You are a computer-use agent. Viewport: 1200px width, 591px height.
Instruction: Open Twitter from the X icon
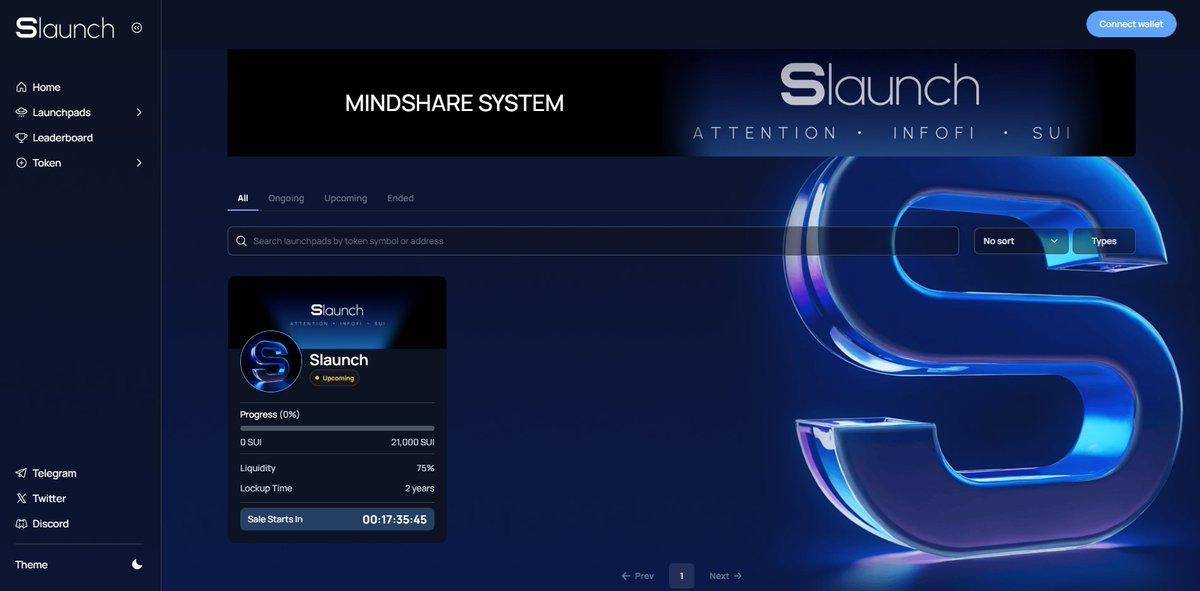(22, 498)
